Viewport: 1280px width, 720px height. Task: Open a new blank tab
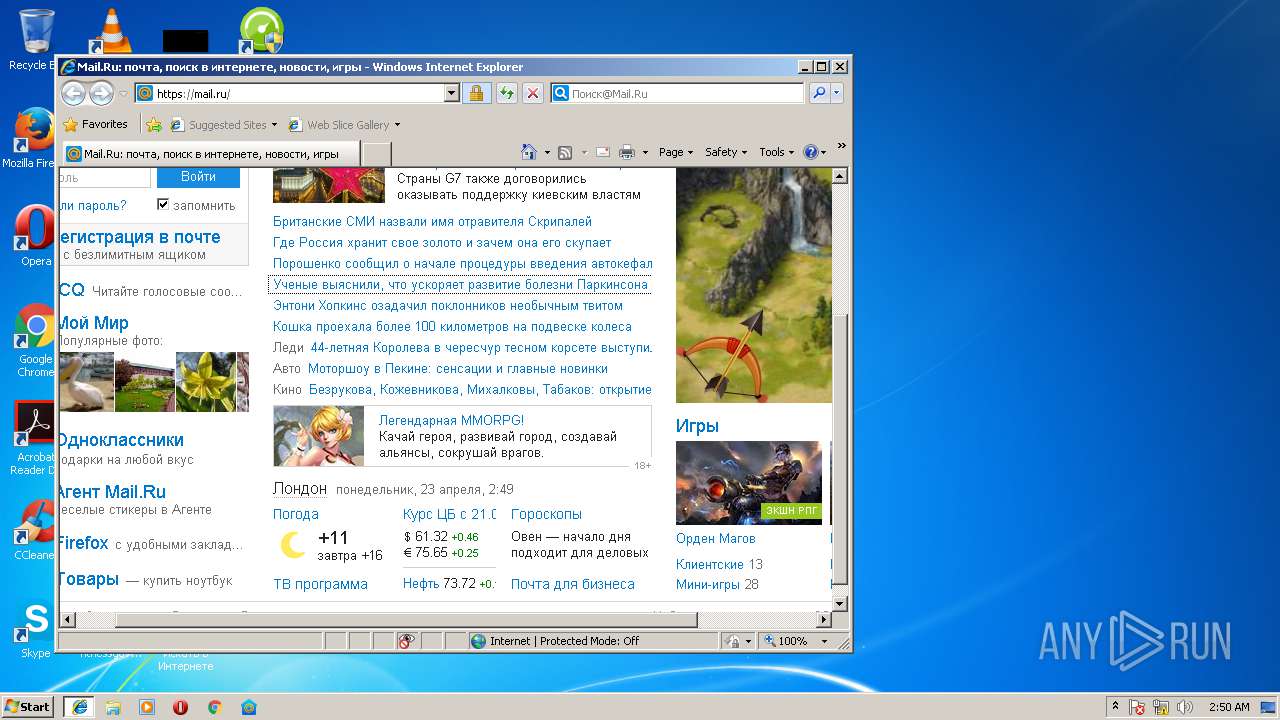tap(376, 154)
